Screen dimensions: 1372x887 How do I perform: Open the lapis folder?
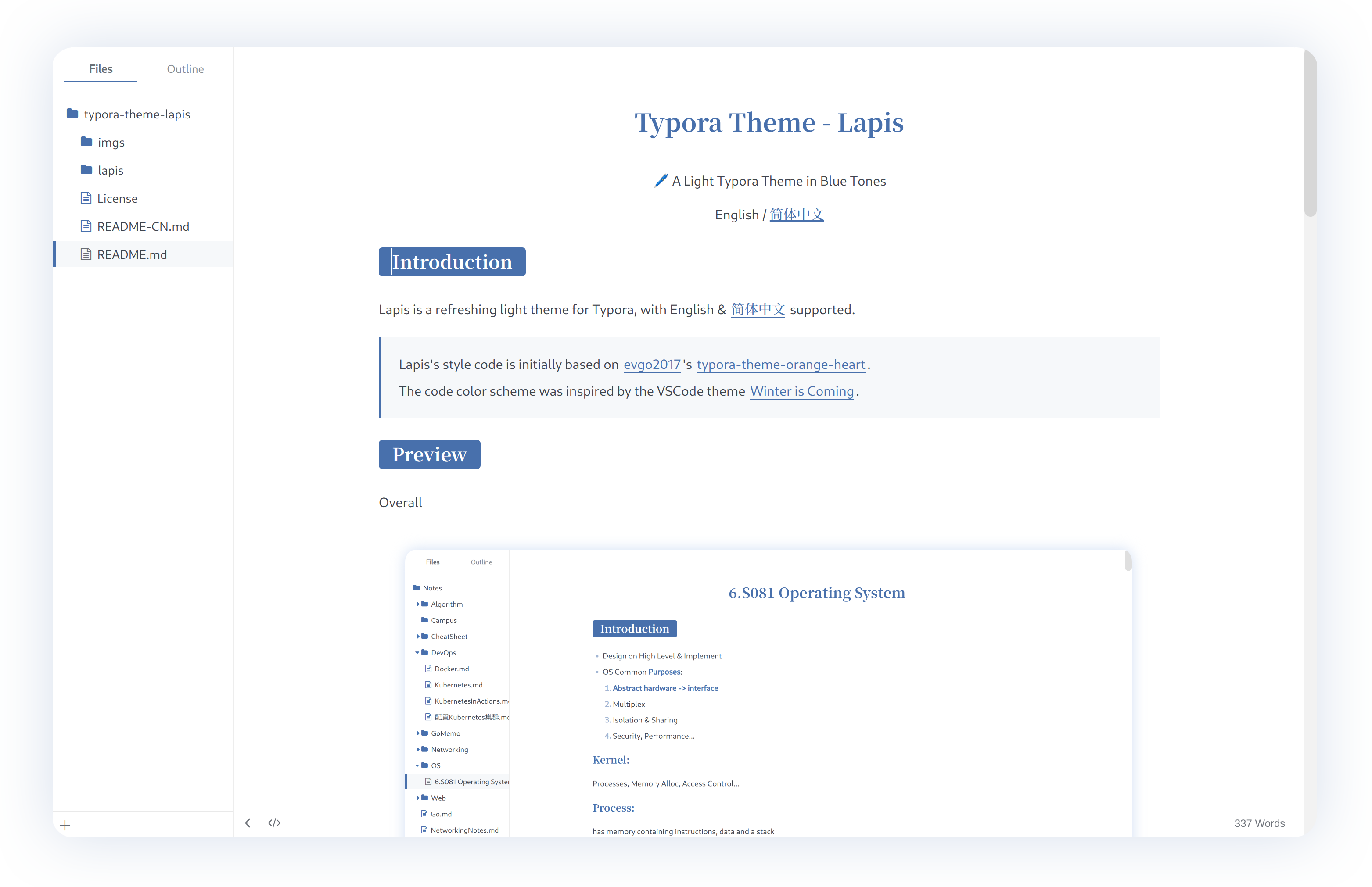(110, 171)
